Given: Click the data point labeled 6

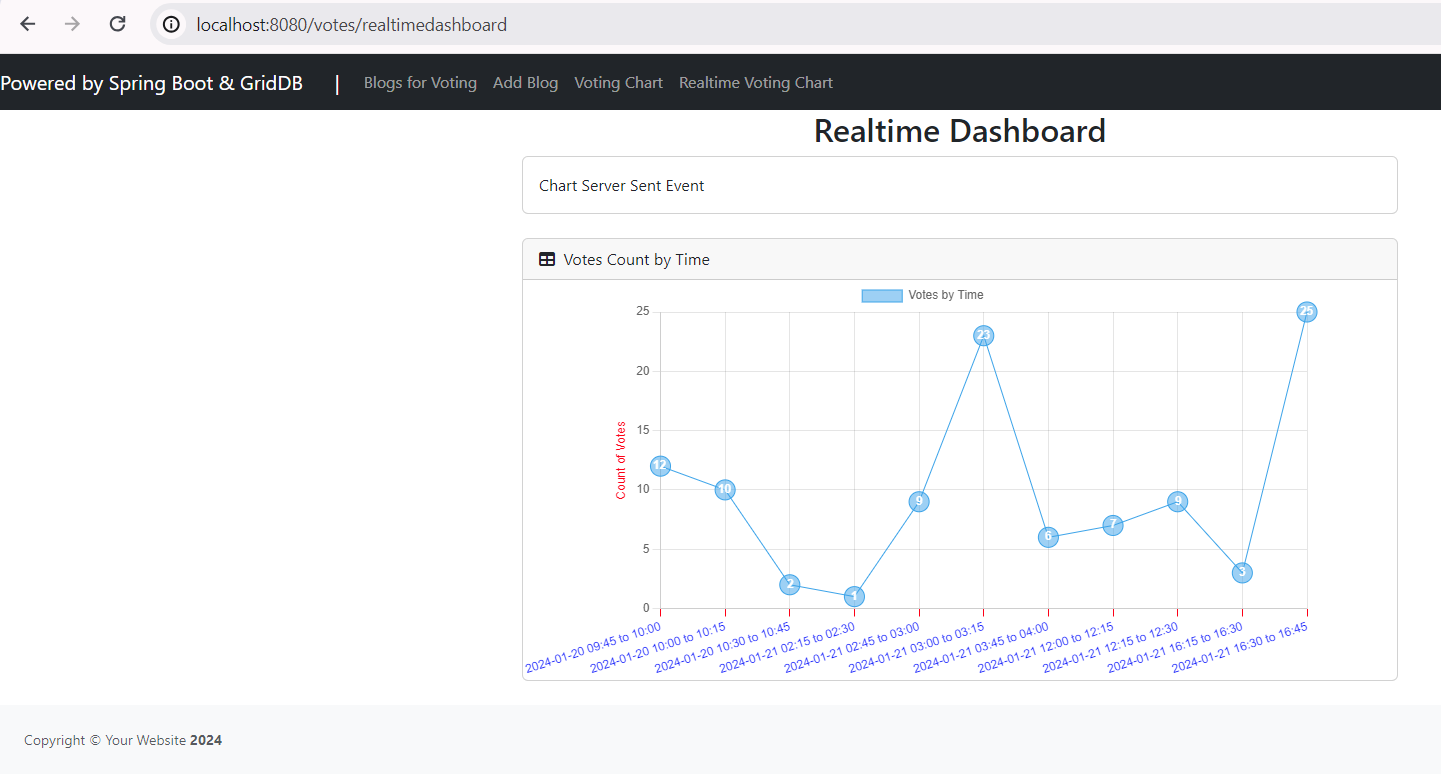Looking at the screenshot, I should [x=1048, y=537].
